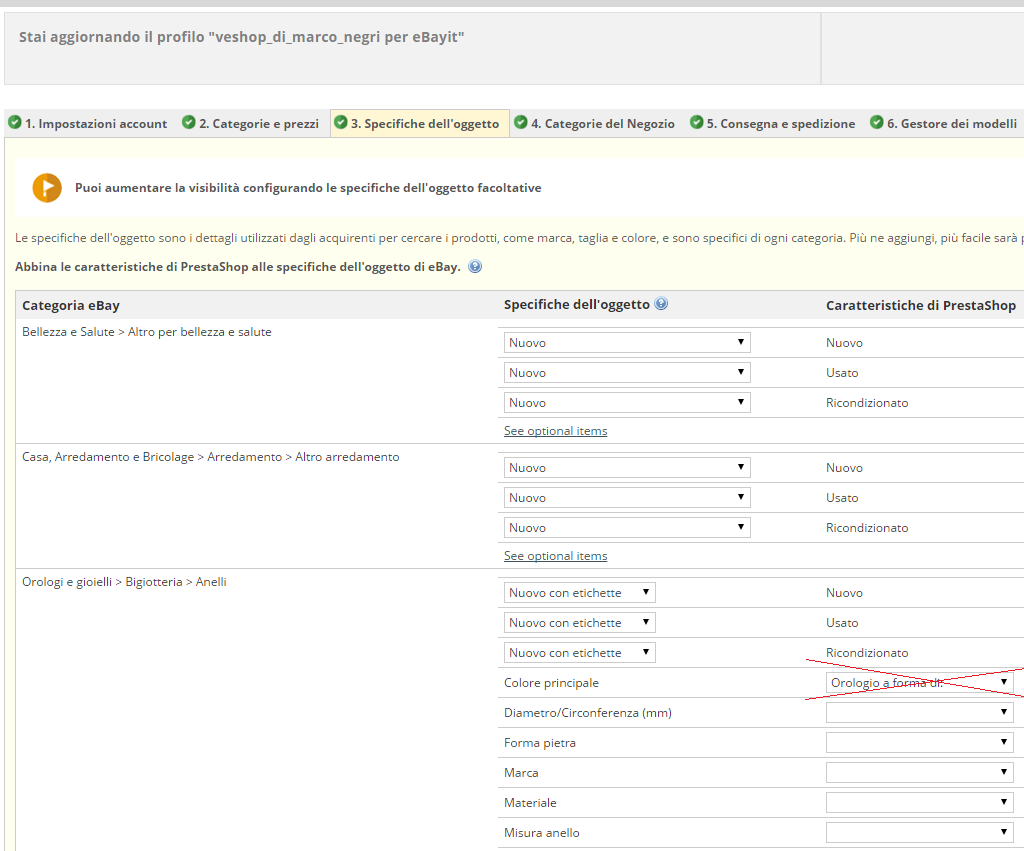
Task: Click the 'Stai aggiornando il profilo' heading
Action: [x=242, y=37]
